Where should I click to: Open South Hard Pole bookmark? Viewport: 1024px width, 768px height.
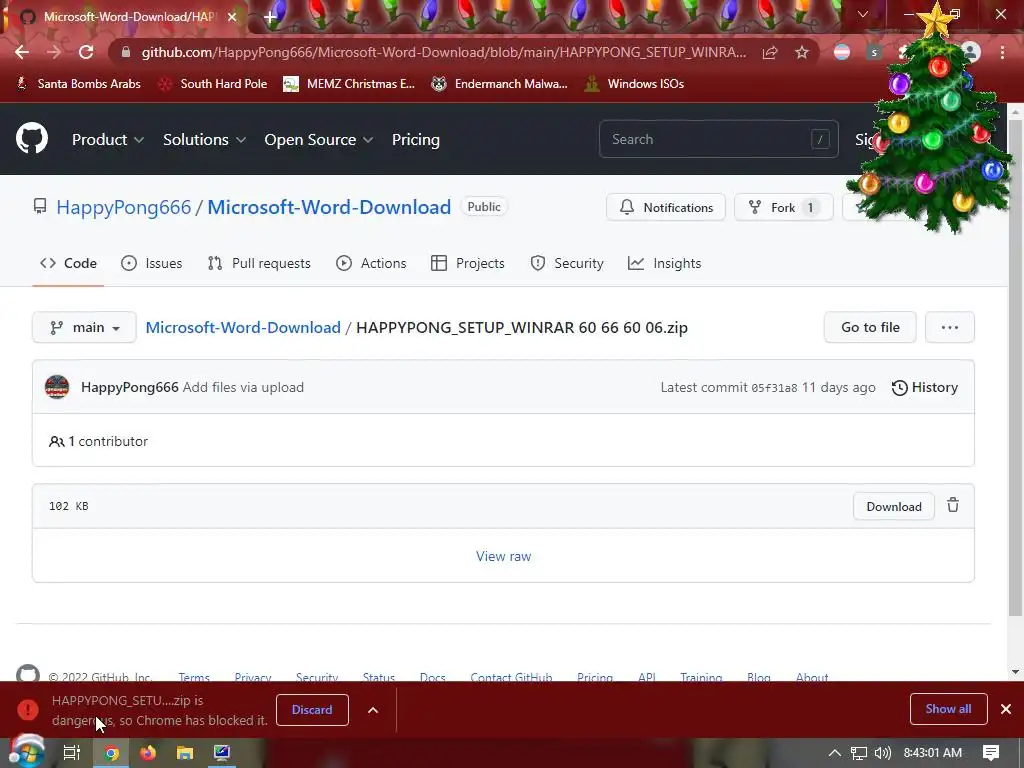pos(213,84)
